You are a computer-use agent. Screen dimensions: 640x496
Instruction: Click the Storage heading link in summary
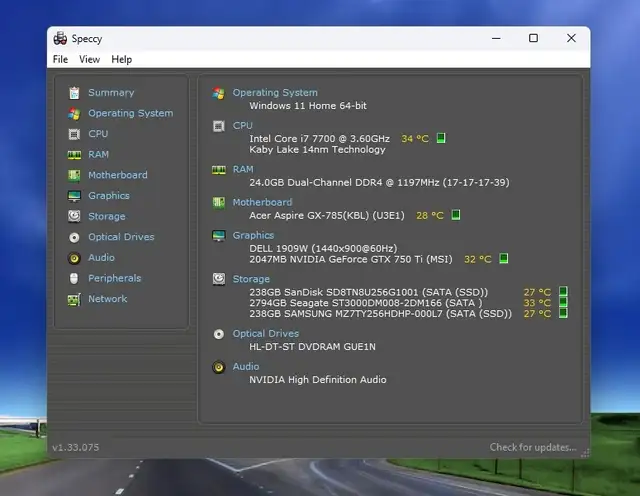(251, 279)
